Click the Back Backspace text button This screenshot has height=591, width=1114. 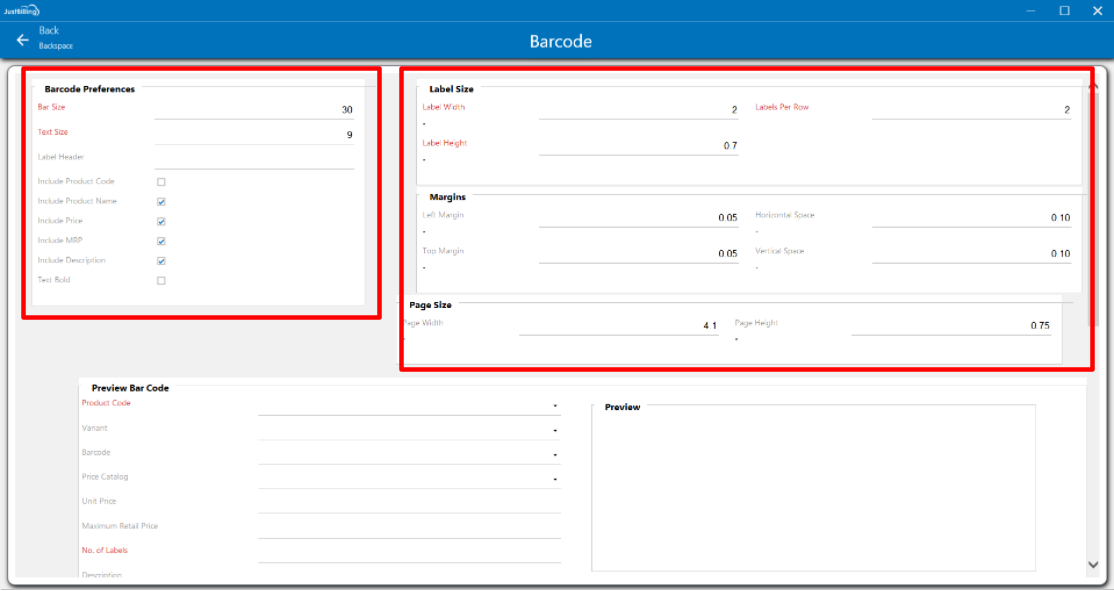[55, 38]
